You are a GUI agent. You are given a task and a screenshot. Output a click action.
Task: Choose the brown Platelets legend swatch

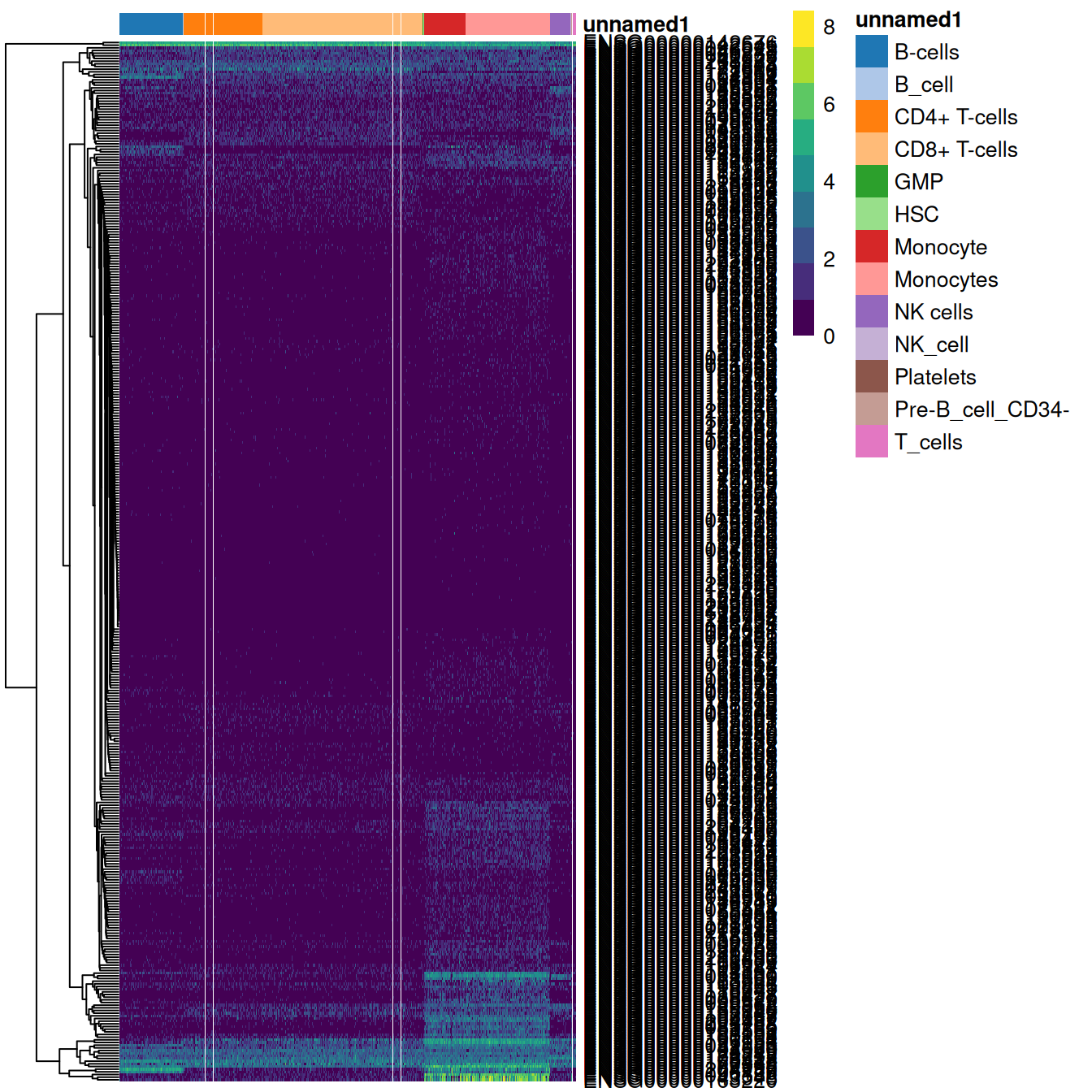tap(871, 377)
